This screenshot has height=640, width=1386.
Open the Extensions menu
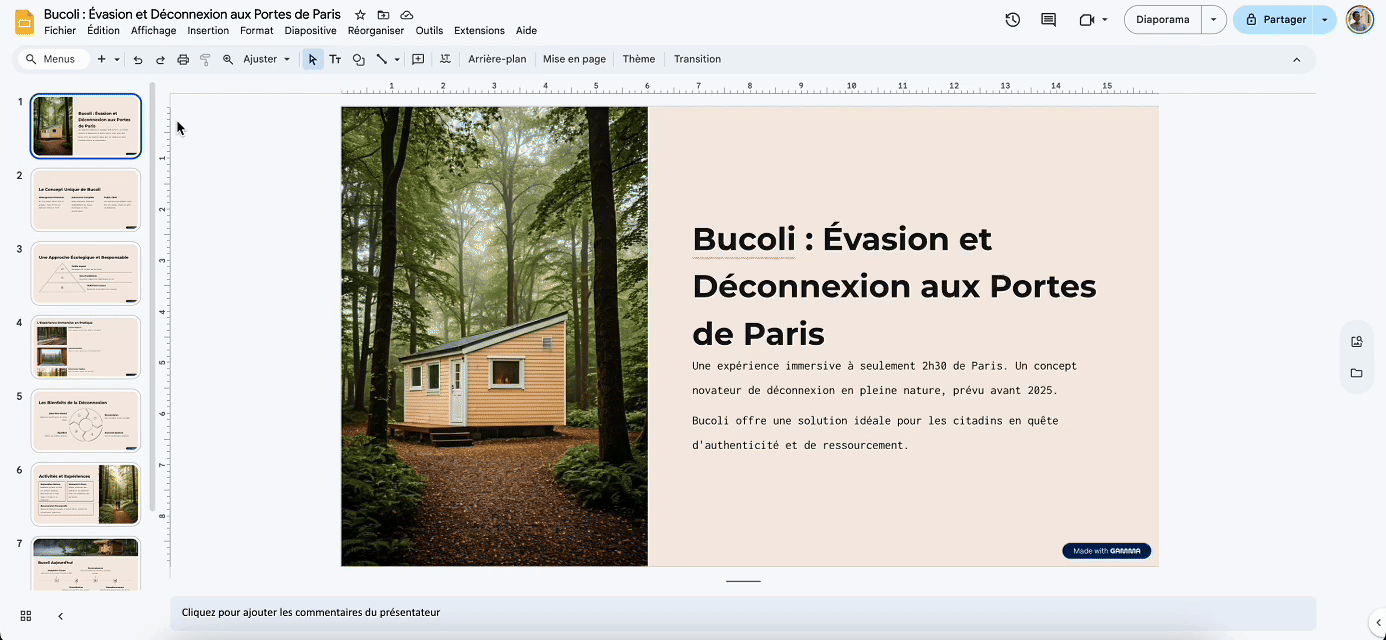pos(479,31)
